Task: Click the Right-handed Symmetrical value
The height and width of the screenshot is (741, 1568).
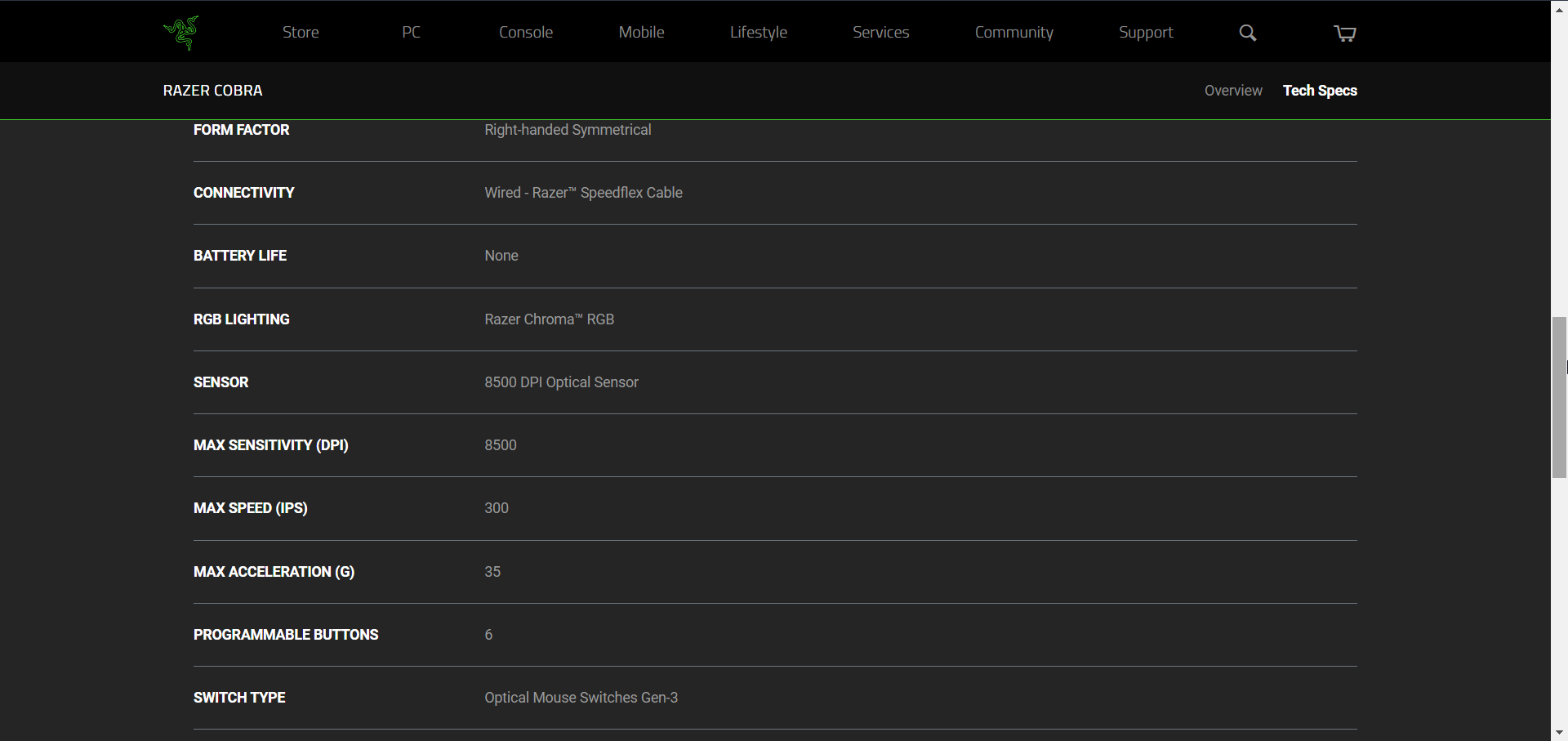Action: pos(568,130)
